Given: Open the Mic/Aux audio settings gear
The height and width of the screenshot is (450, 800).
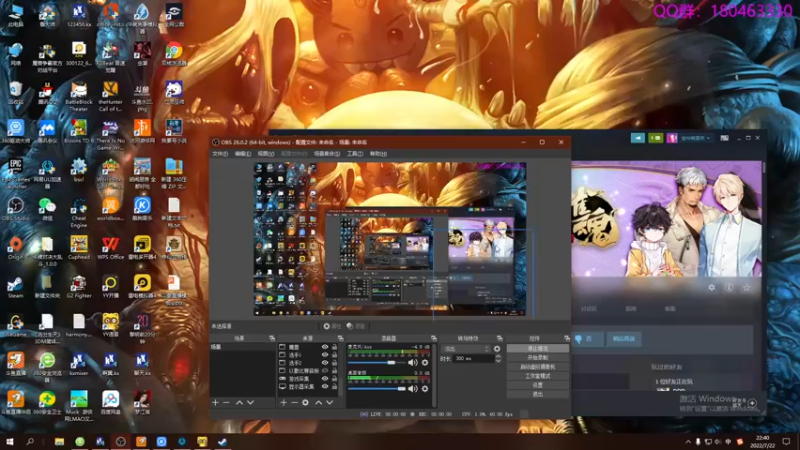Looking at the screenshot, I should (x=424, y=363).
